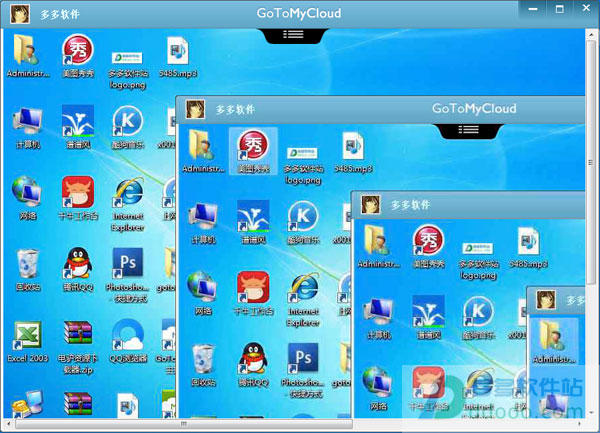The height and width of the screenshot is (433, 600).
Task: Launch 美图秀秀 on the outermost desktop
Action: (x=78, y=56)
